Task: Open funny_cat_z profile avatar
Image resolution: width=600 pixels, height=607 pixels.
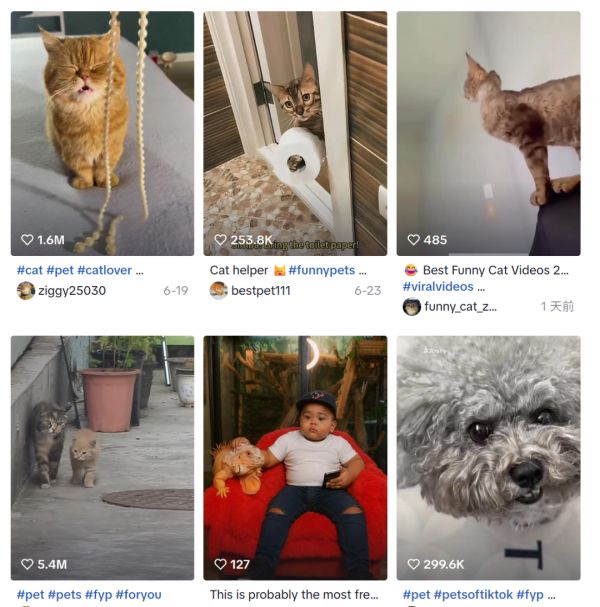Action: pyautogui.click(x=412, y=307)
